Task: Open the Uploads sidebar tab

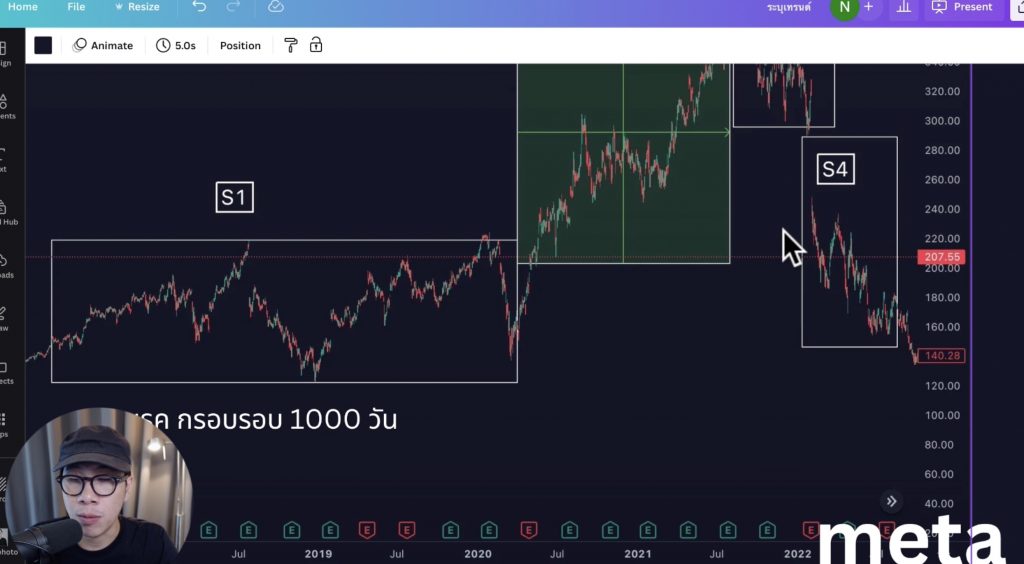Action: (5, 266)
